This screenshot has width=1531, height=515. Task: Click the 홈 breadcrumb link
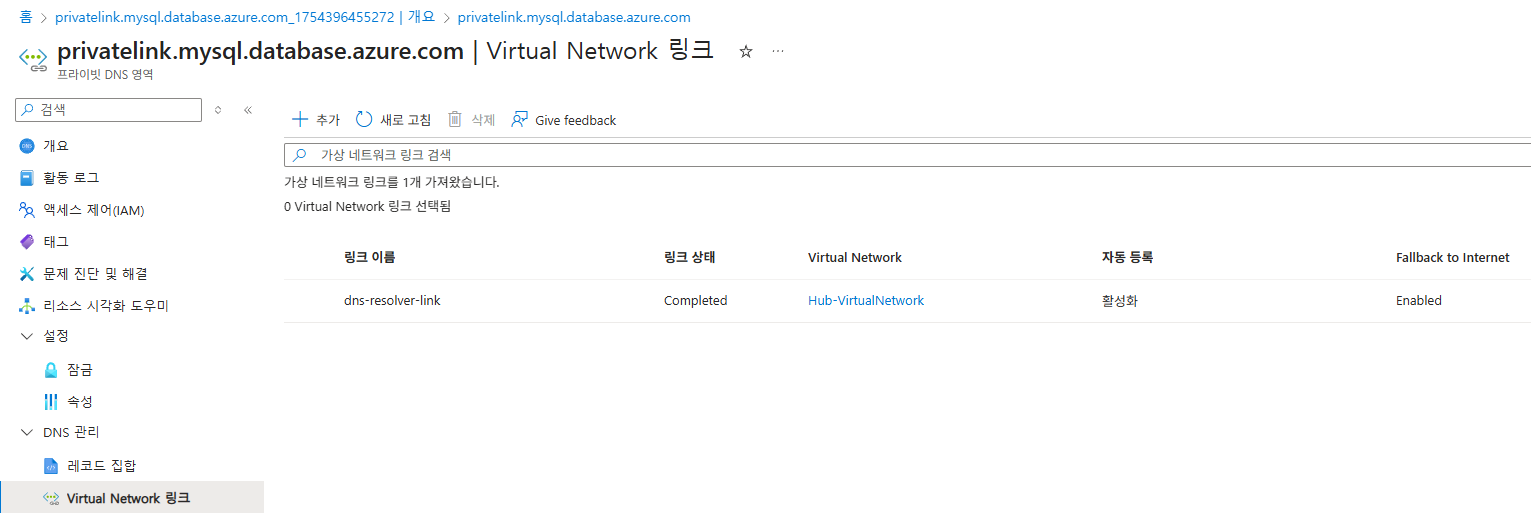tap(26, 17)
